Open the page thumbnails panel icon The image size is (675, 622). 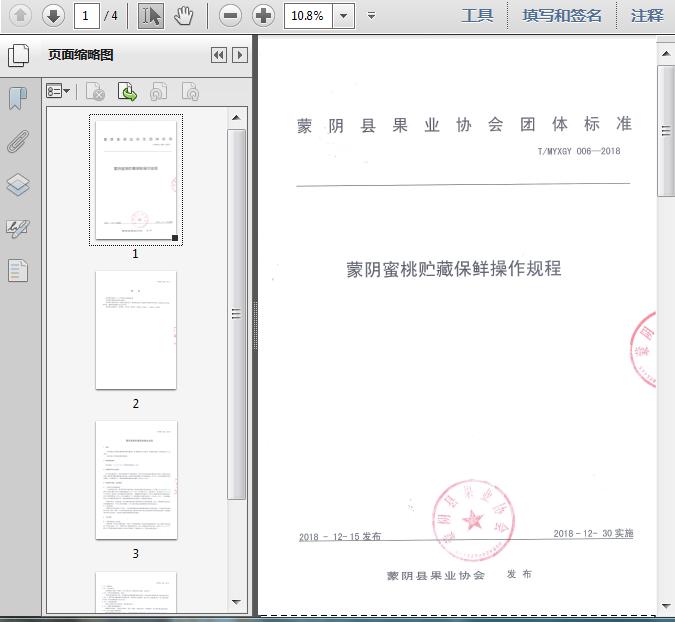pyautogui.click(x=18, y=55)
